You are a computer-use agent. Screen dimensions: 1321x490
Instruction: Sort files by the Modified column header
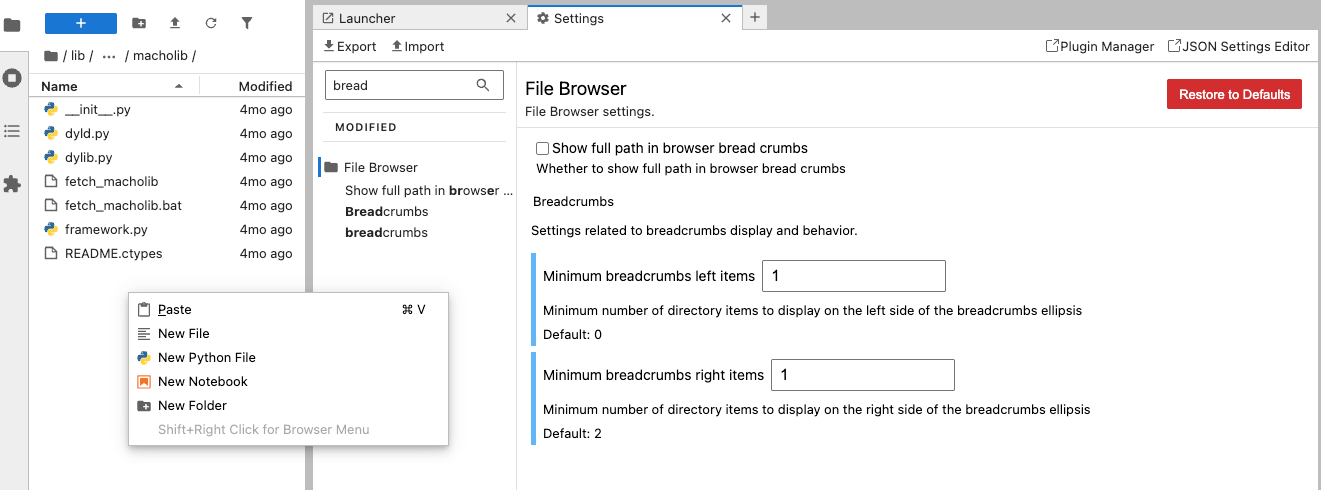(x=252, y=86)
